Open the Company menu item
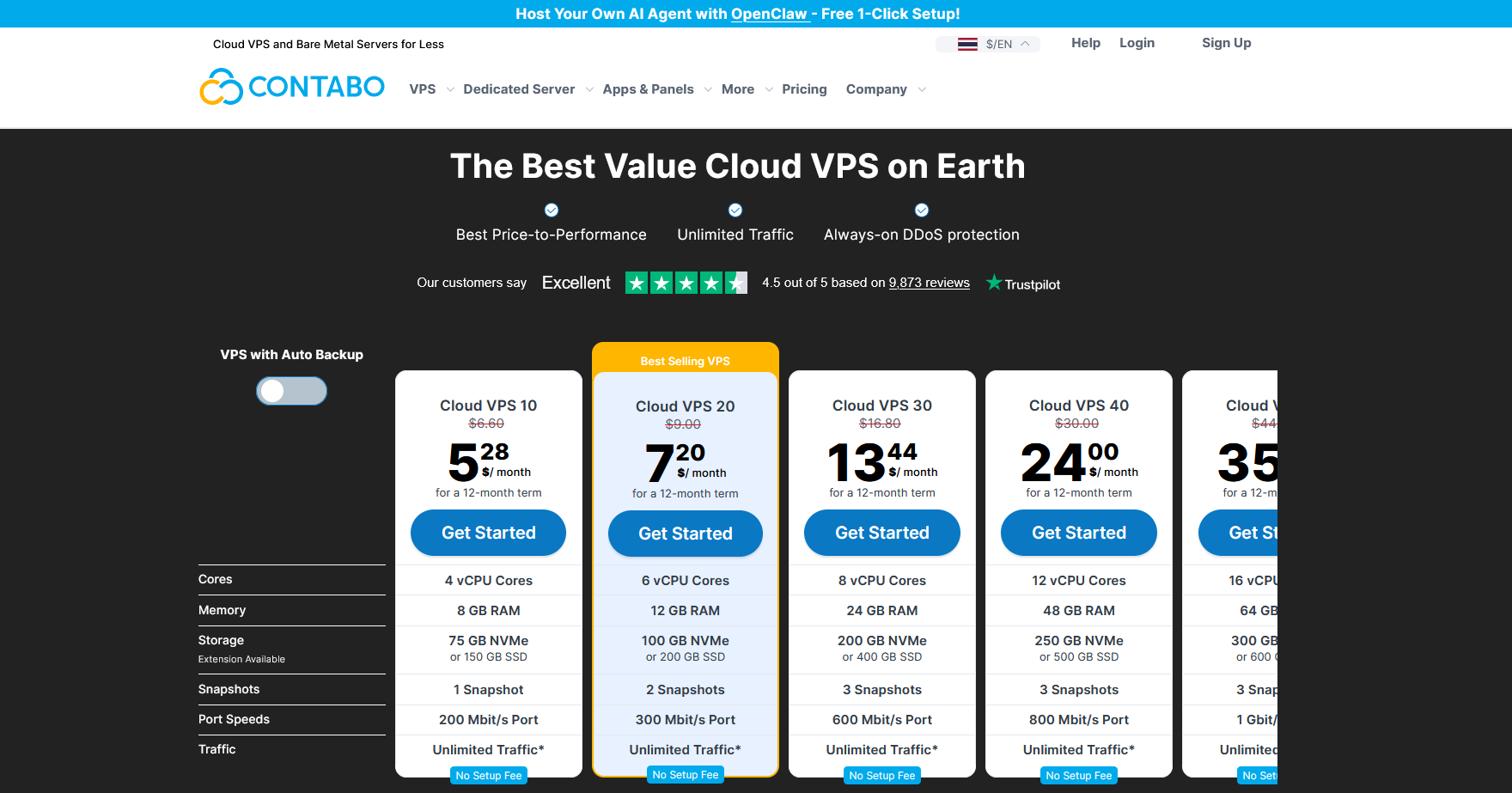The image size is (1512, 793). (876, 89)
